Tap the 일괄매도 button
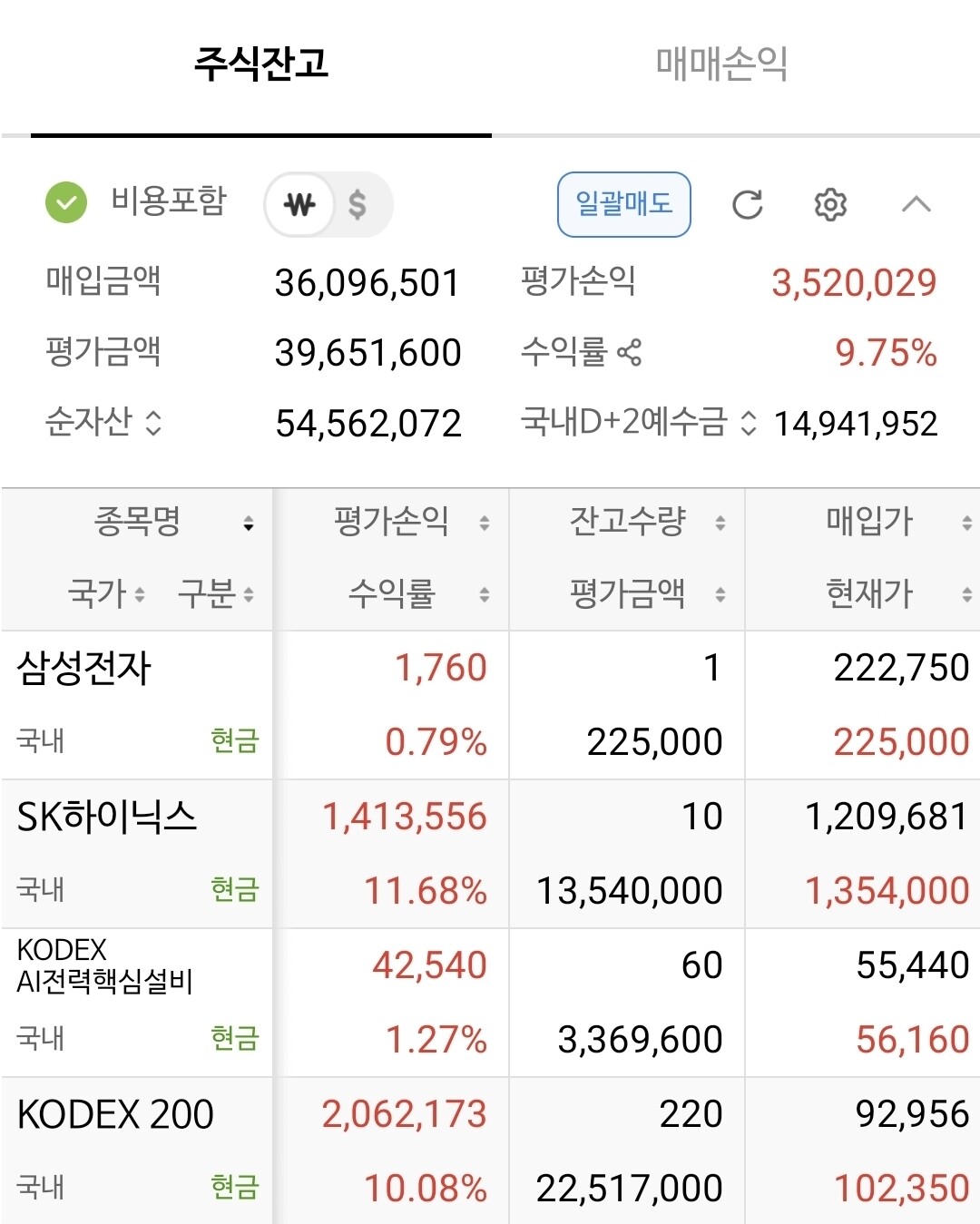Image resolution: width=980 pixels, height=1224 pixels. click(x=624, y=204)
